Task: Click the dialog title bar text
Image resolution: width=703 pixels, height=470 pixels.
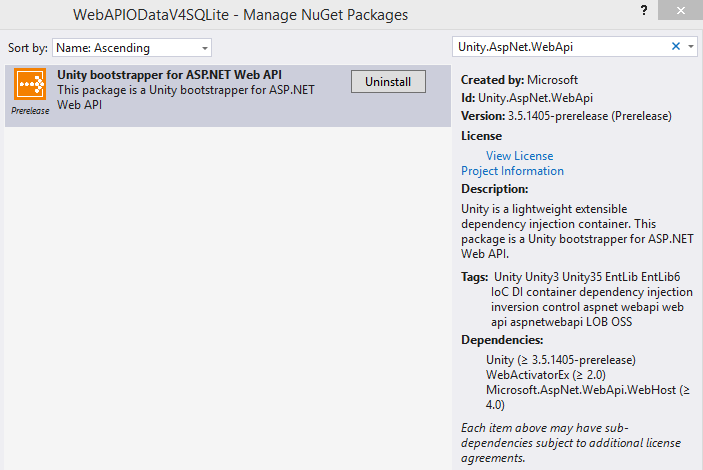Action: pos(241,15)
